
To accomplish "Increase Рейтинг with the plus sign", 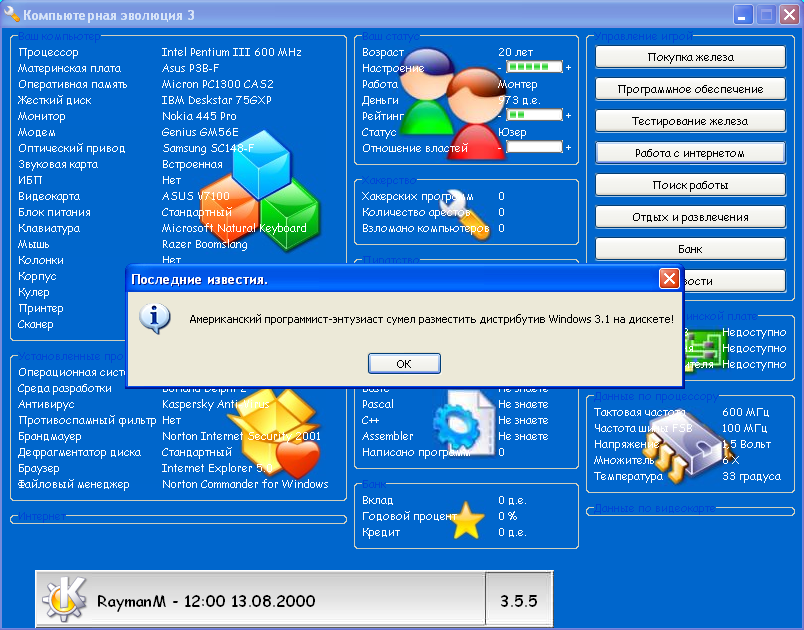I will [568, 115].
